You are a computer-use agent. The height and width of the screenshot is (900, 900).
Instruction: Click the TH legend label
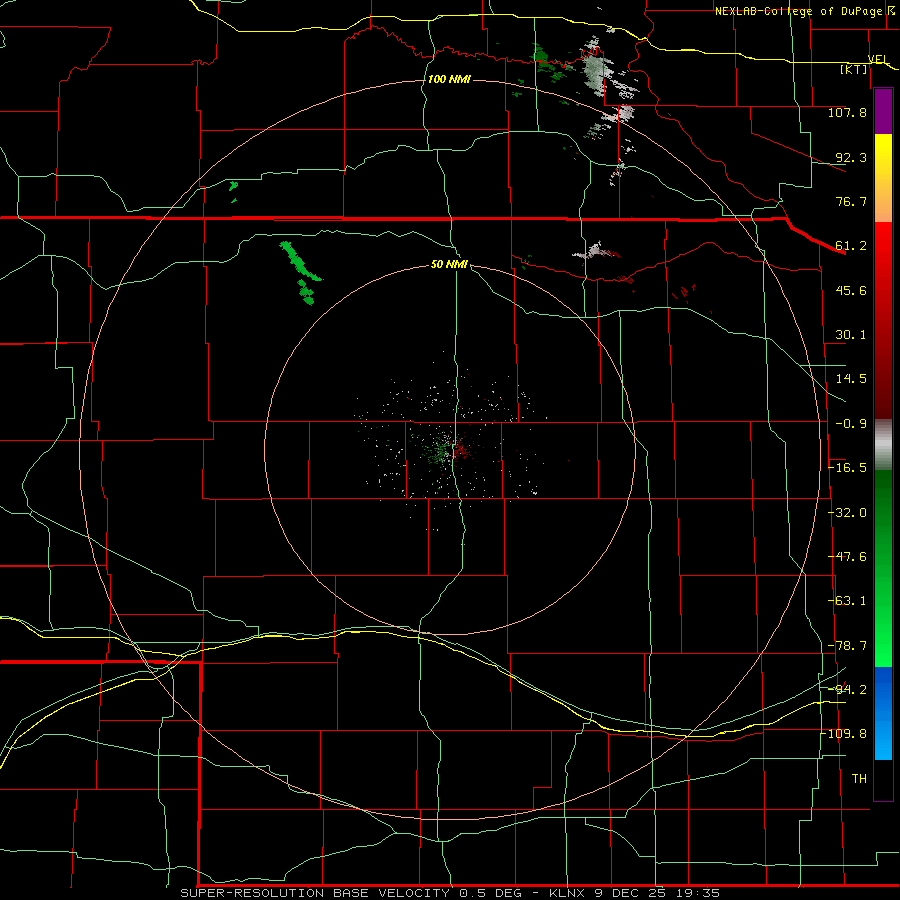coord(859,779)
